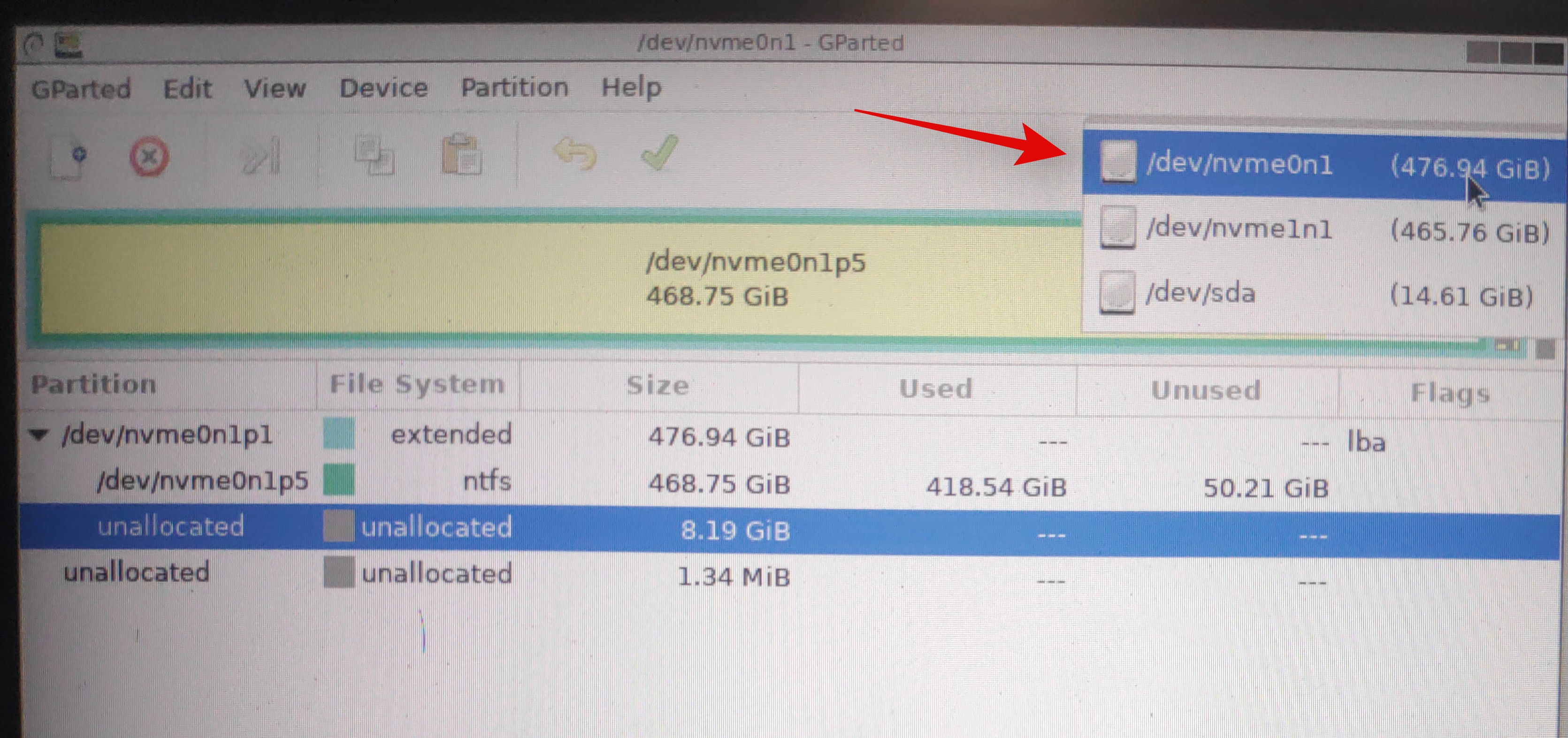The image size is (1568, 738).
Task: Click the Paste partition toolbar icon
Action: (461, 156)
